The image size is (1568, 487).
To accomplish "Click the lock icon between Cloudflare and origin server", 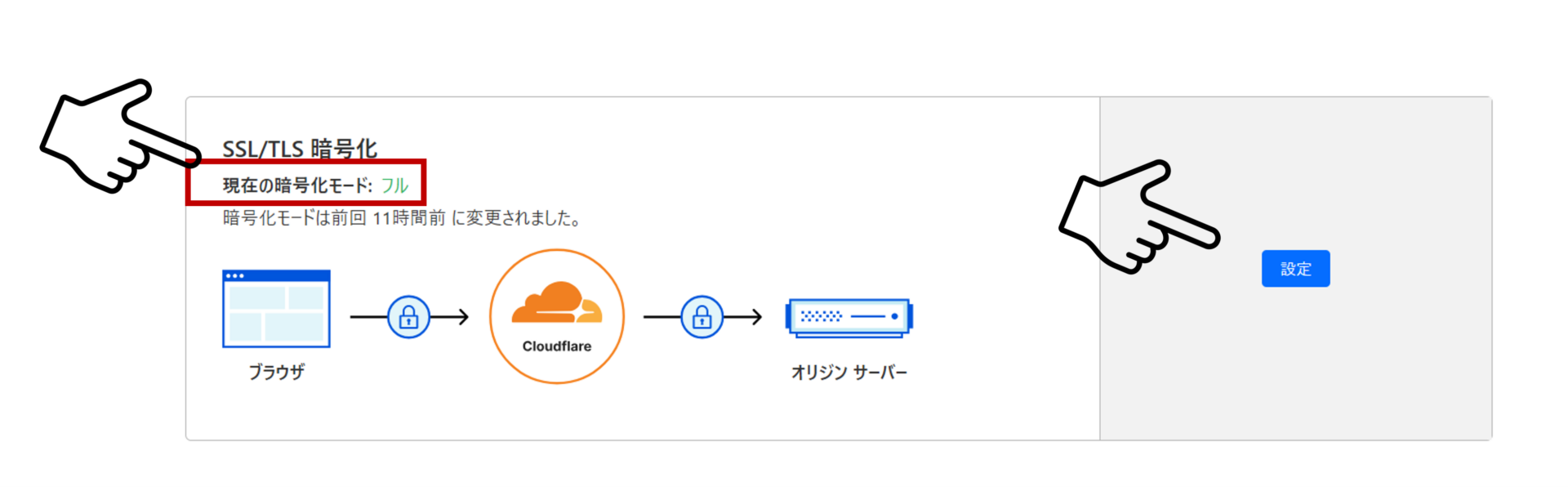I will 701,316.
